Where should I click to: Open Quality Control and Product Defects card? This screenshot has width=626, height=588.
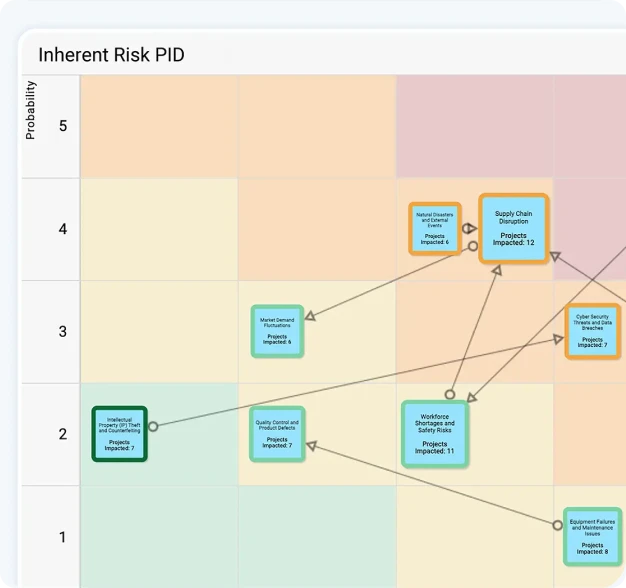pos(277,434)
